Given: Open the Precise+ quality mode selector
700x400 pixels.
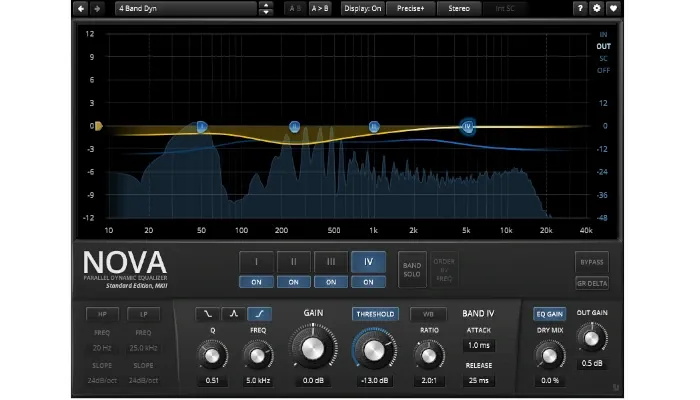Looking at the screenshot, I should click(411, 8).
